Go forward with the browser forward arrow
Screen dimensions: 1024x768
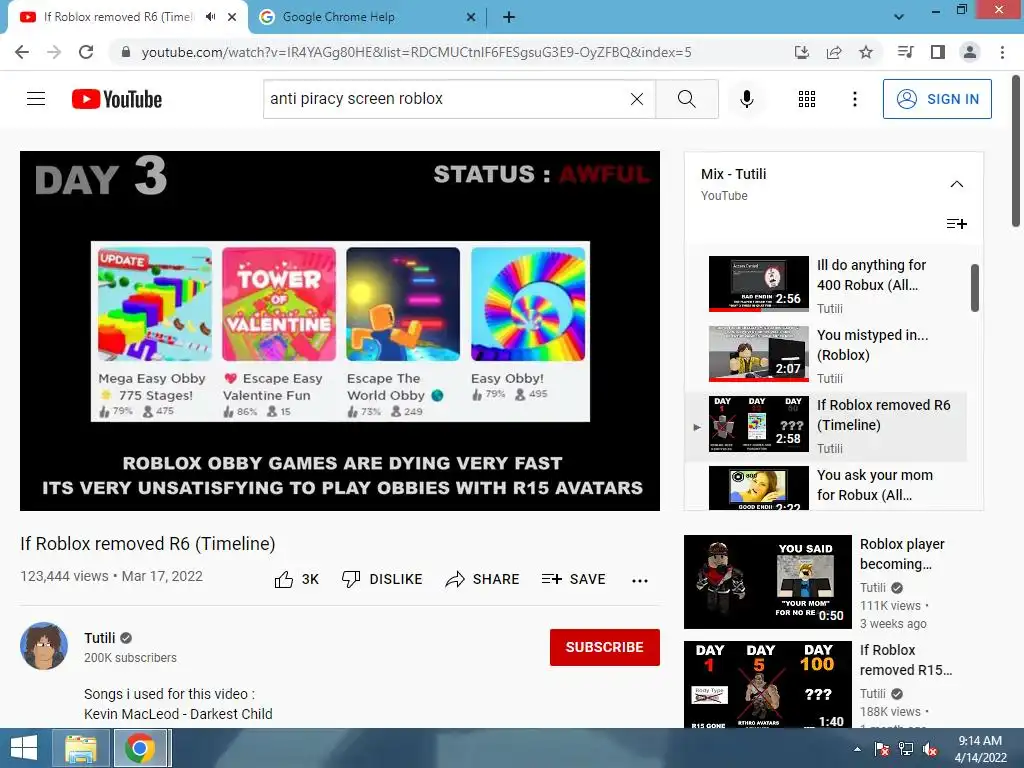click(54, 52)
